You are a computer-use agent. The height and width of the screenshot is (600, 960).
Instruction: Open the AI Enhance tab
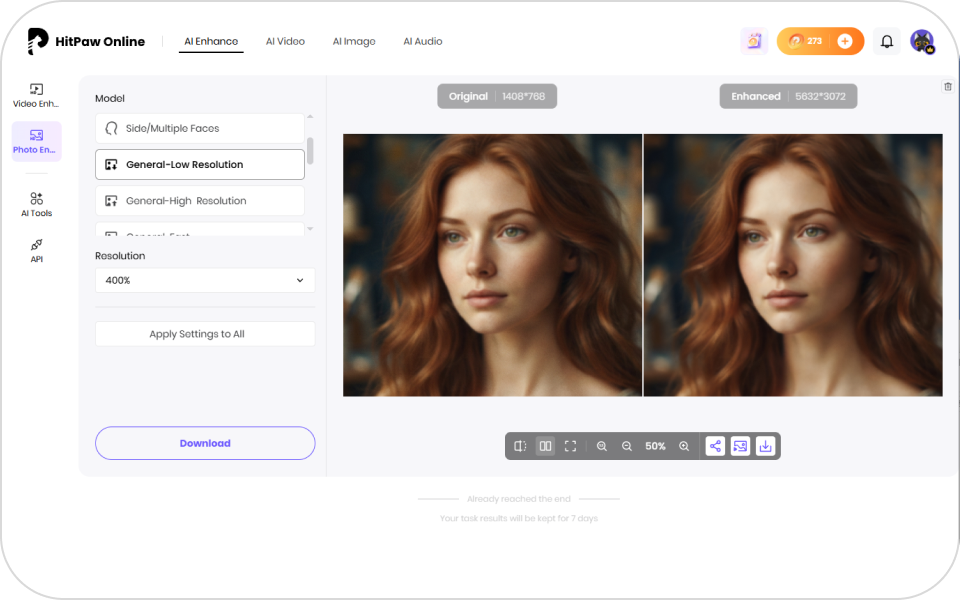click(211, 41)
